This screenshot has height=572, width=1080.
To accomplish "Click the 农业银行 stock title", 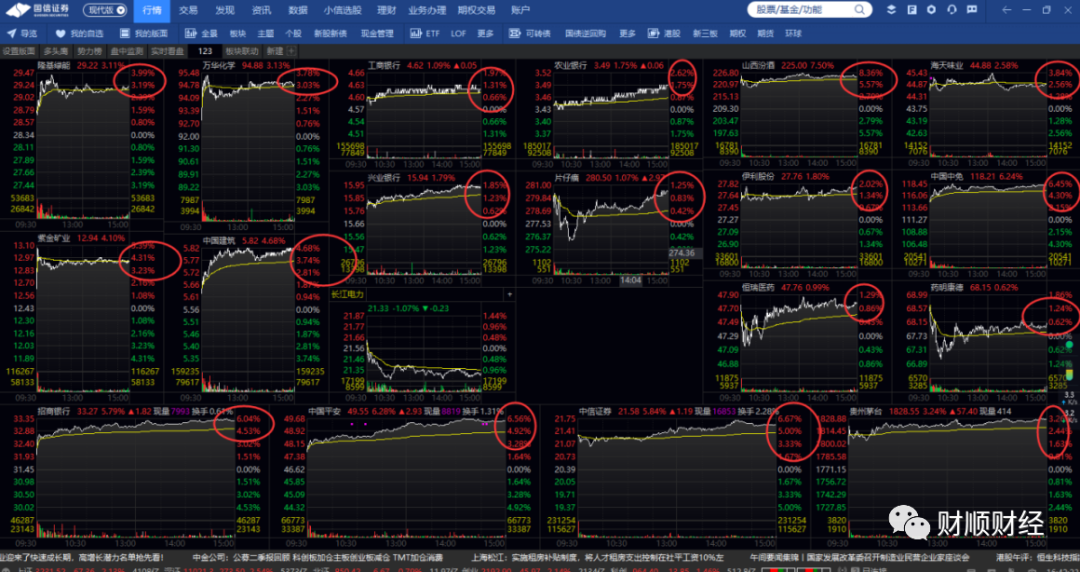I will coord(571,65).
